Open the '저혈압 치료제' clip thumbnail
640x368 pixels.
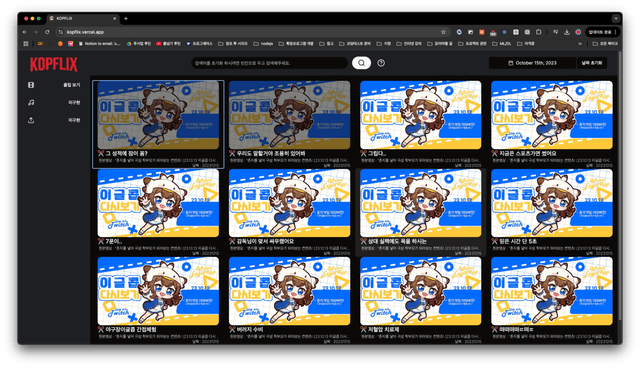pos(420,291)
